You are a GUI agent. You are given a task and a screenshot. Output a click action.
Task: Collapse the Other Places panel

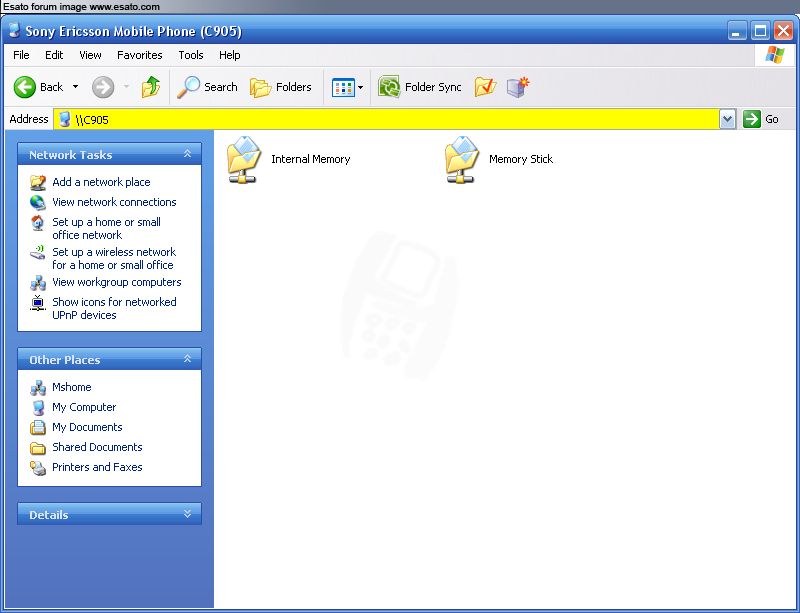tap(187, 359)
